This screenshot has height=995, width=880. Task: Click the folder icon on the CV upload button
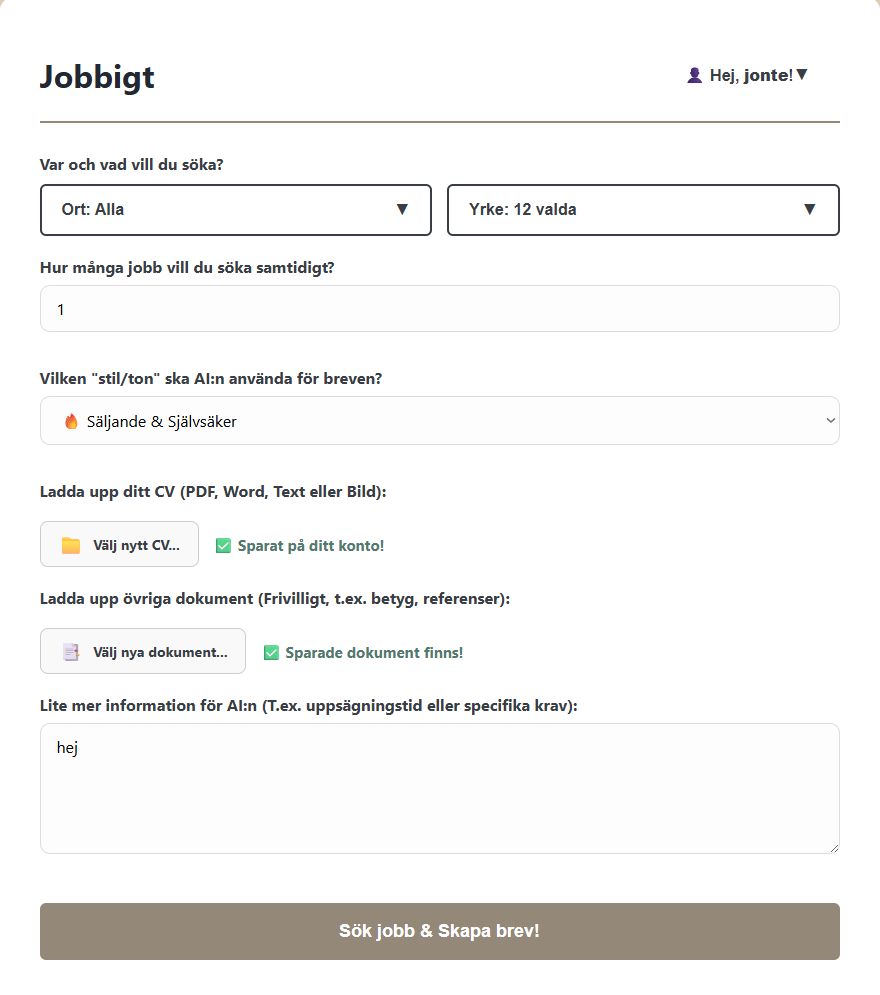click(x=69, y=544)
